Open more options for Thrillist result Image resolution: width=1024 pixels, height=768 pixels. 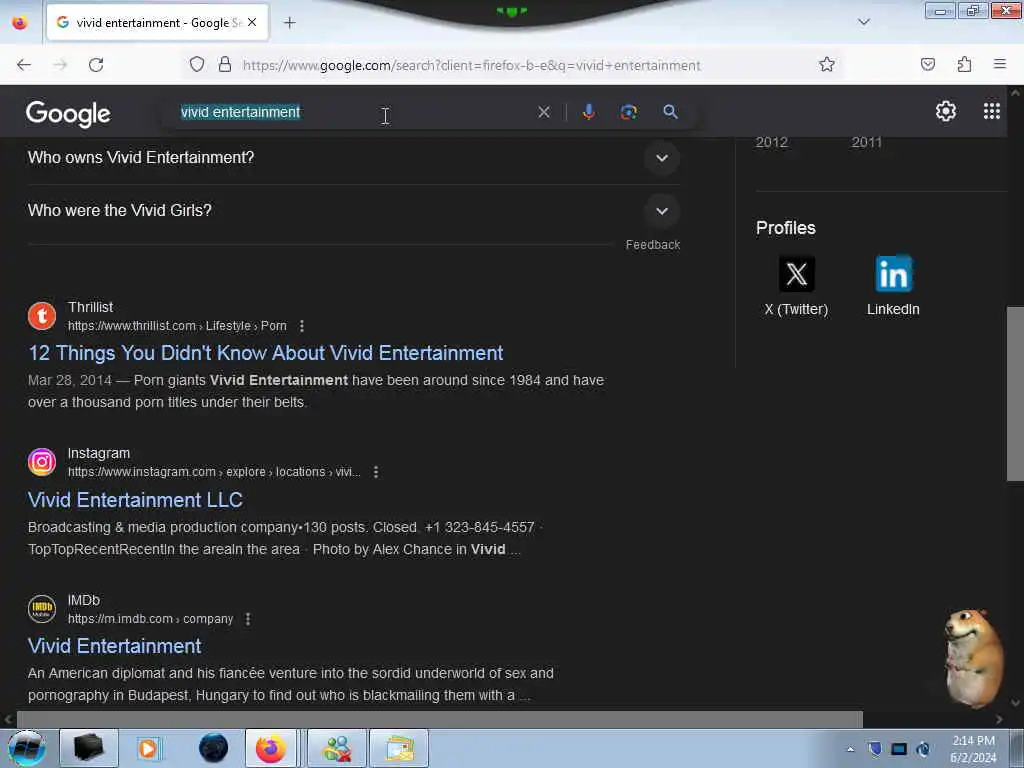point(301,326)
